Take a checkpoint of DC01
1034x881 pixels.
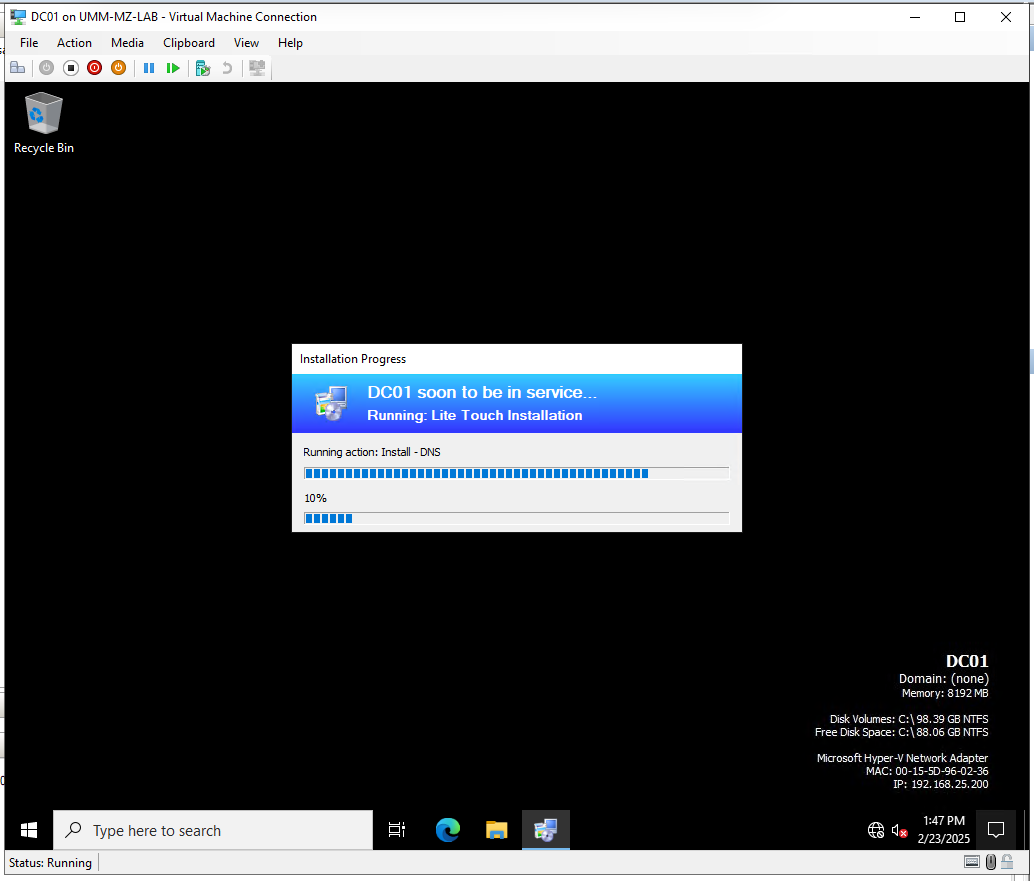pyautogui.click(x=202, y=67)
